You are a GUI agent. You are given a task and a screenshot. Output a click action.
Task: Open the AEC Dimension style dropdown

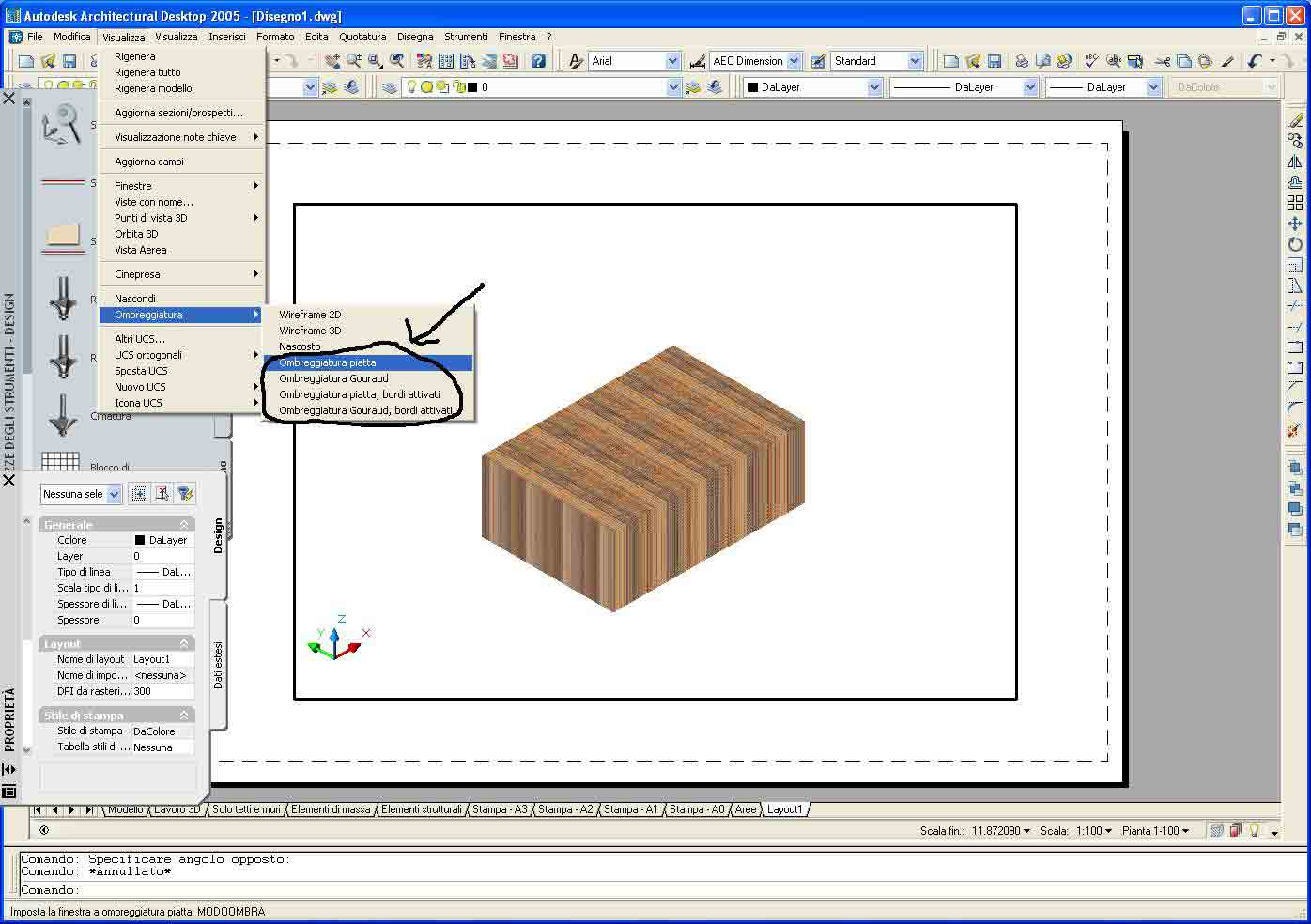pos(794,61)
